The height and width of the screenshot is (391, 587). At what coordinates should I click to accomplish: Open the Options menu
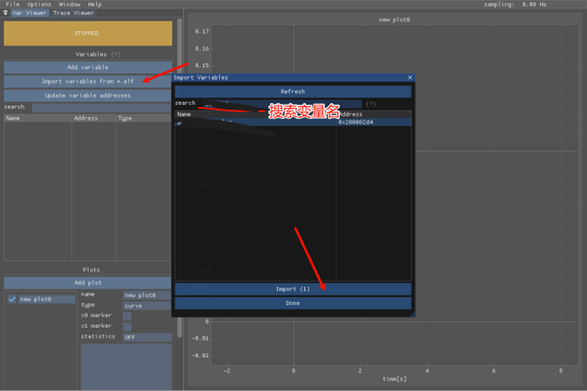(39, 4)
